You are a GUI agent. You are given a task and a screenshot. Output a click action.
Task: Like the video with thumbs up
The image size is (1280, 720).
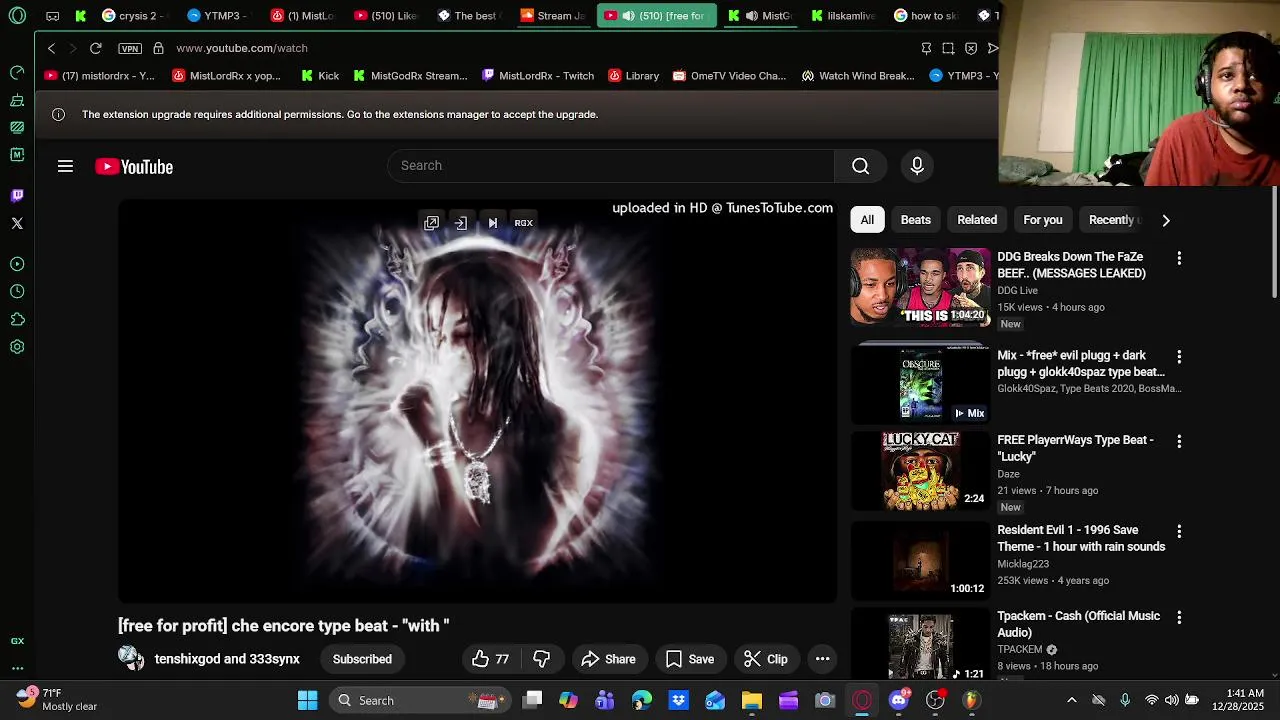pyautogui.click(x=491, y=659)
